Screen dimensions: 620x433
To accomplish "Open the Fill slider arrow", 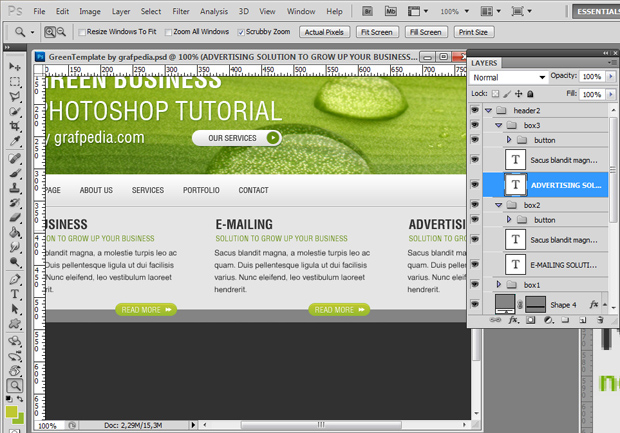I will tap(611, 94).
